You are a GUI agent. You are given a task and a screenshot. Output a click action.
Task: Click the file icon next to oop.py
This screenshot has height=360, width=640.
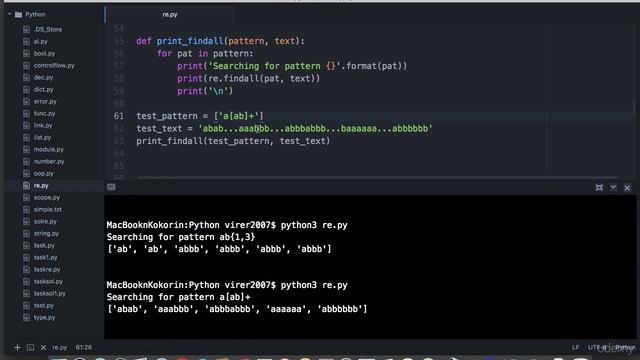27,174
